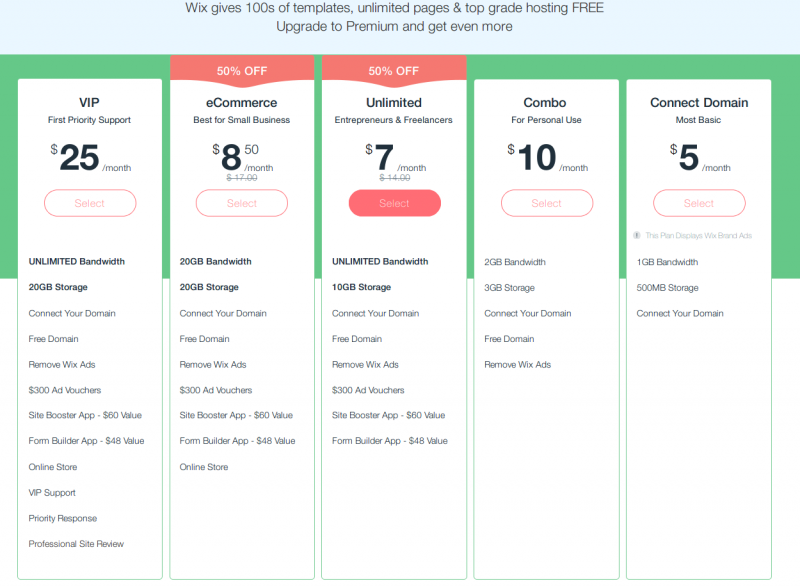The image size is (800, 586).
Task: Click the $25 per month price
Action: click(x=90, y=158)
